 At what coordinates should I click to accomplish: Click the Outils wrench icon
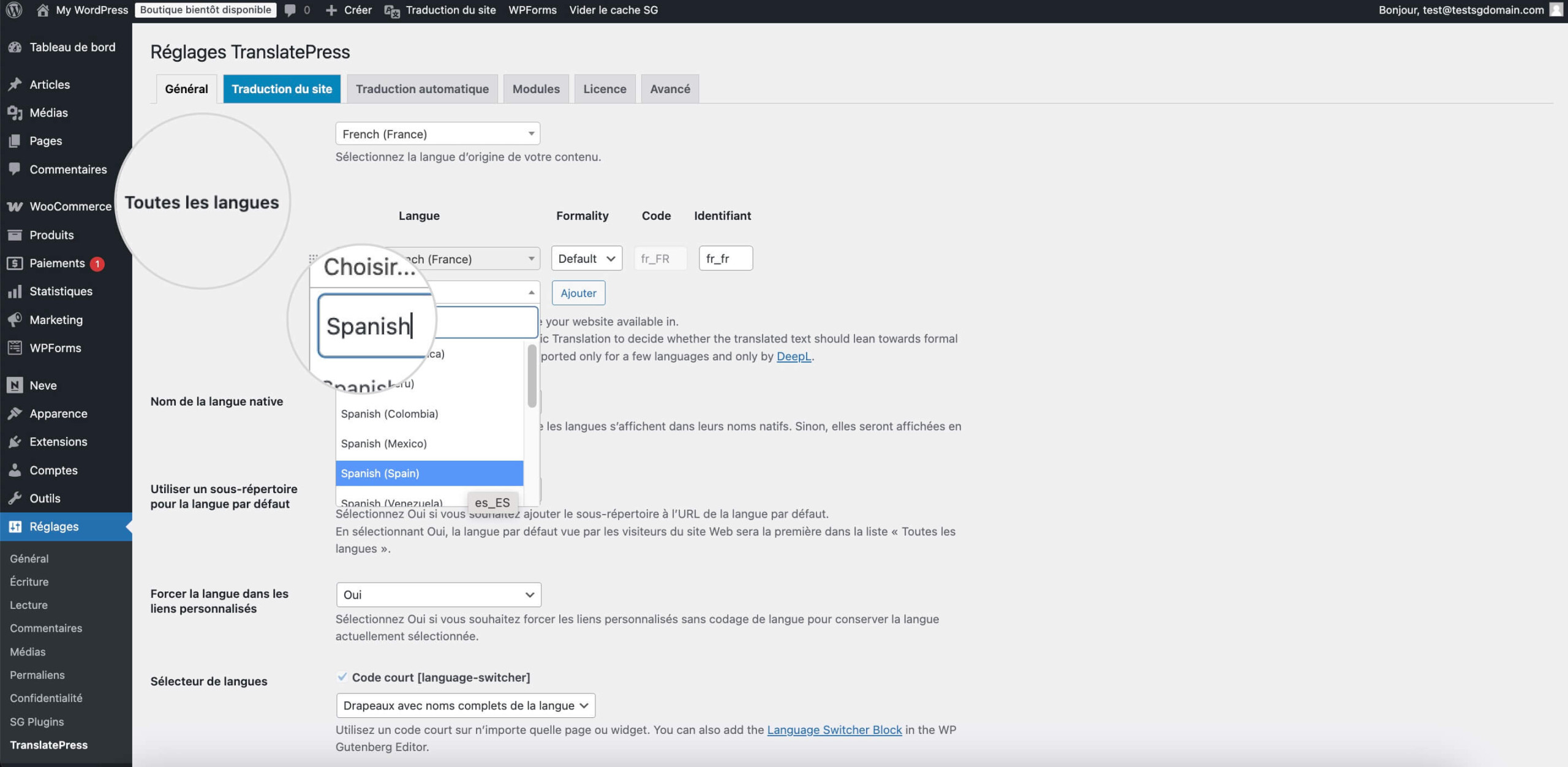(x=15, y=498)
